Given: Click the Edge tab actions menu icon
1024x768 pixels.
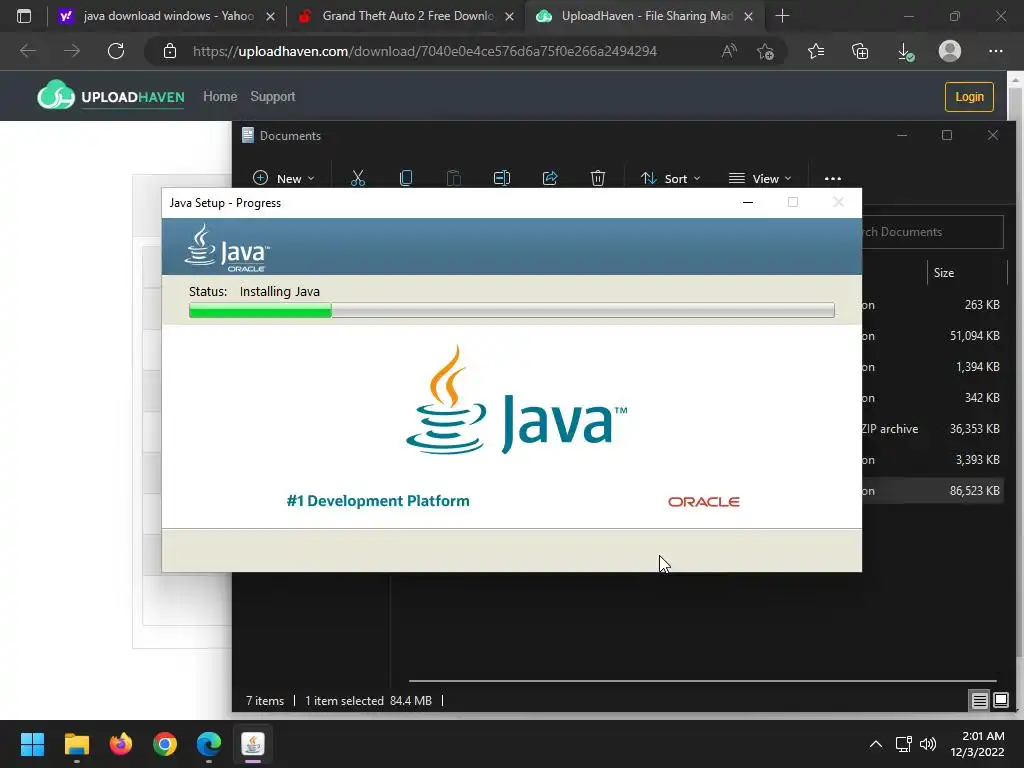Looking at the screenshot, I should pyautogui.click(x=24, y=16).
